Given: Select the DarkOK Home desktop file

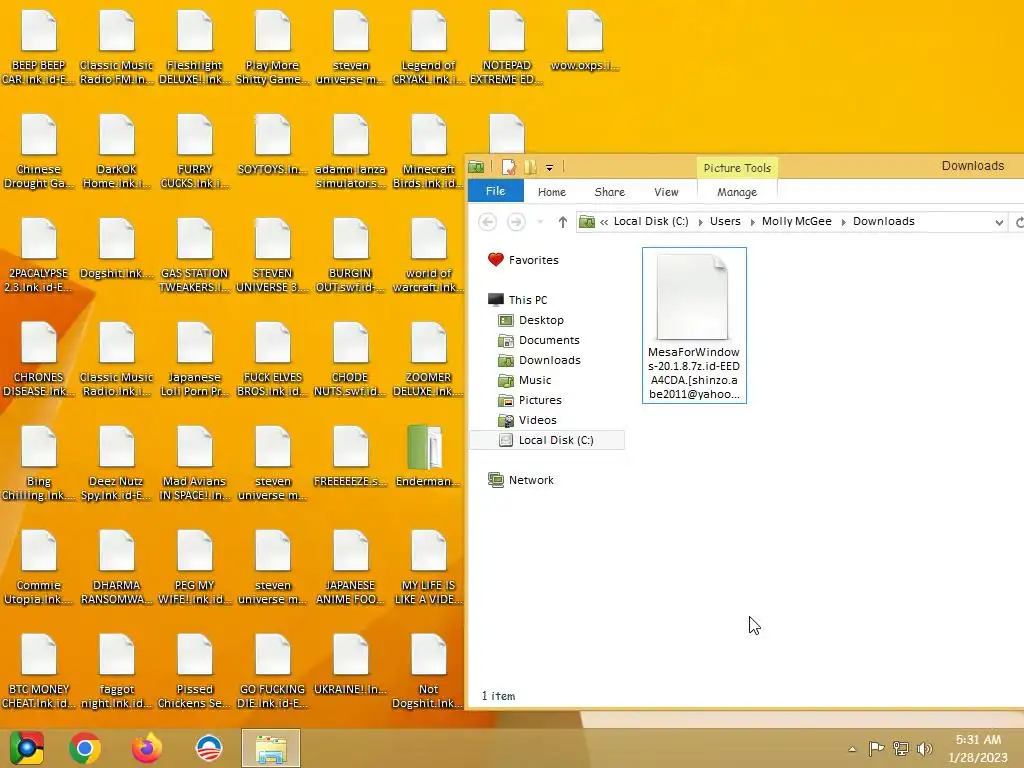Looking at the screenshot, I should 116,152.
